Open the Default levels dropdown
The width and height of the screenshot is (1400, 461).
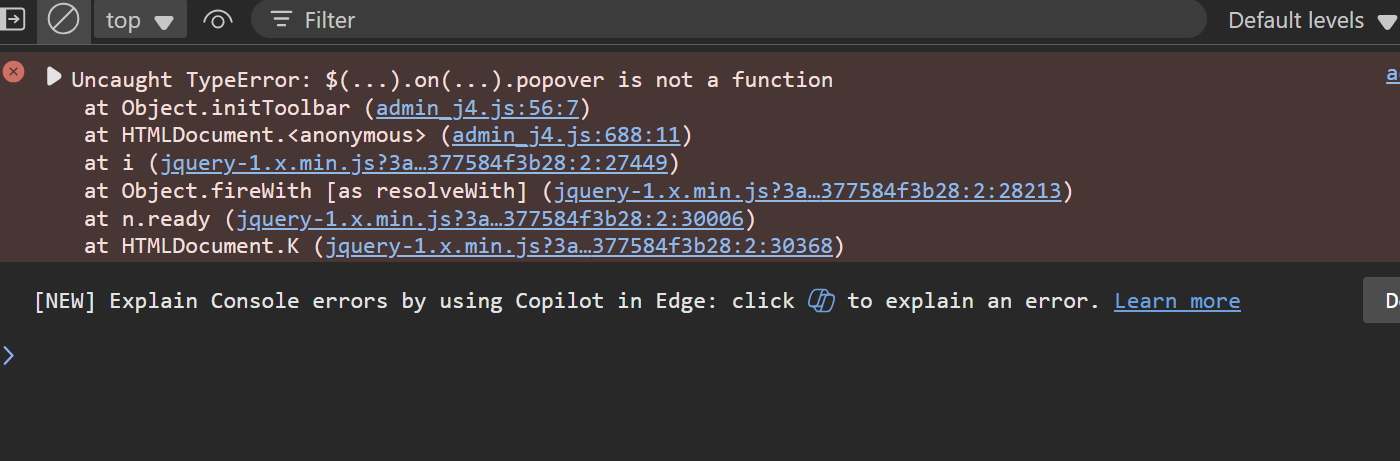[1307, 20]
